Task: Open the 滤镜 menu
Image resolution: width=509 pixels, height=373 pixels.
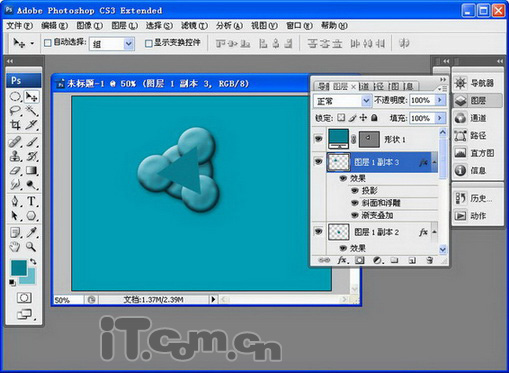Action: (194, 25)
